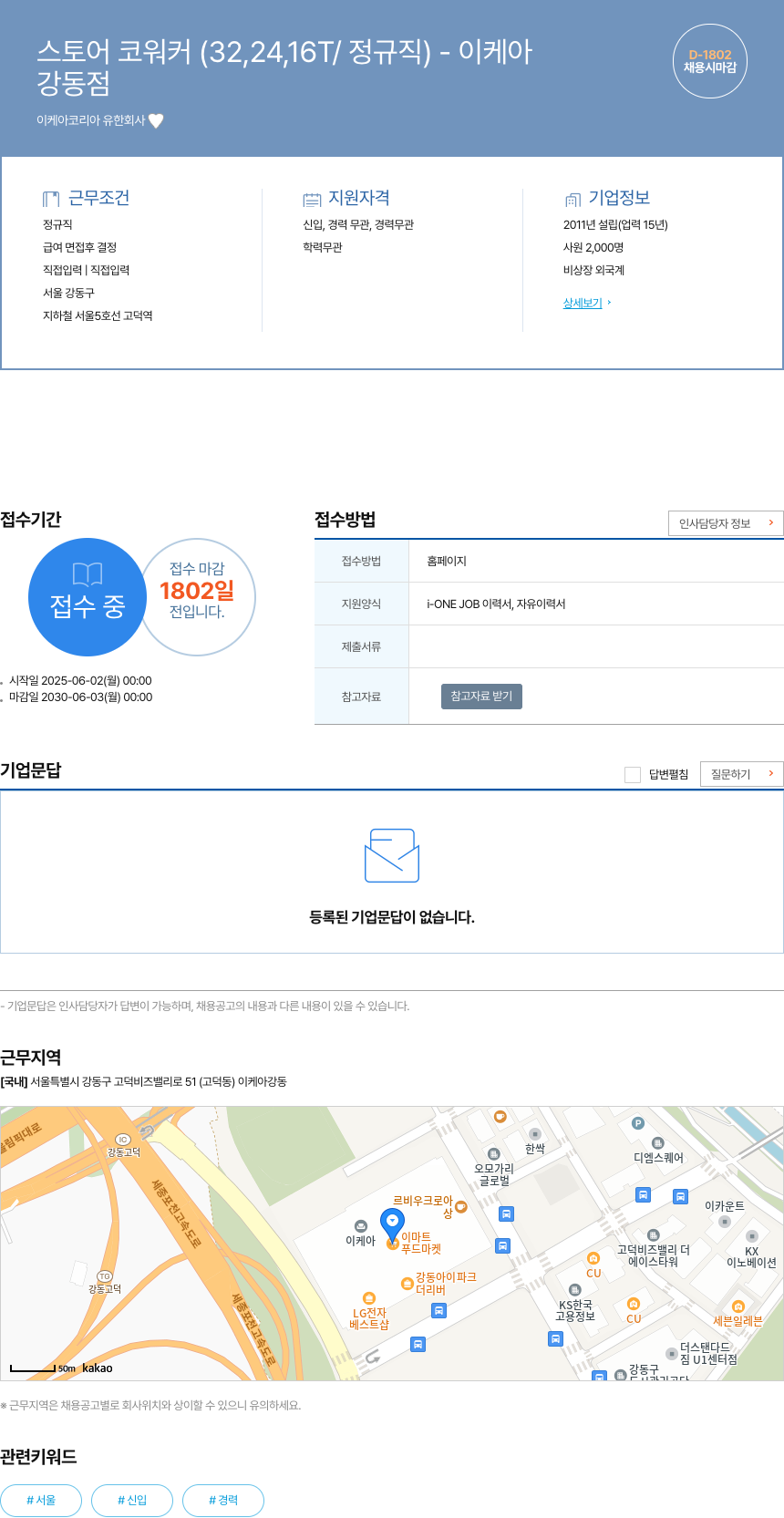Click the KS한국고용정보 map marker
784x1518 pixels.
(574, 1290)
